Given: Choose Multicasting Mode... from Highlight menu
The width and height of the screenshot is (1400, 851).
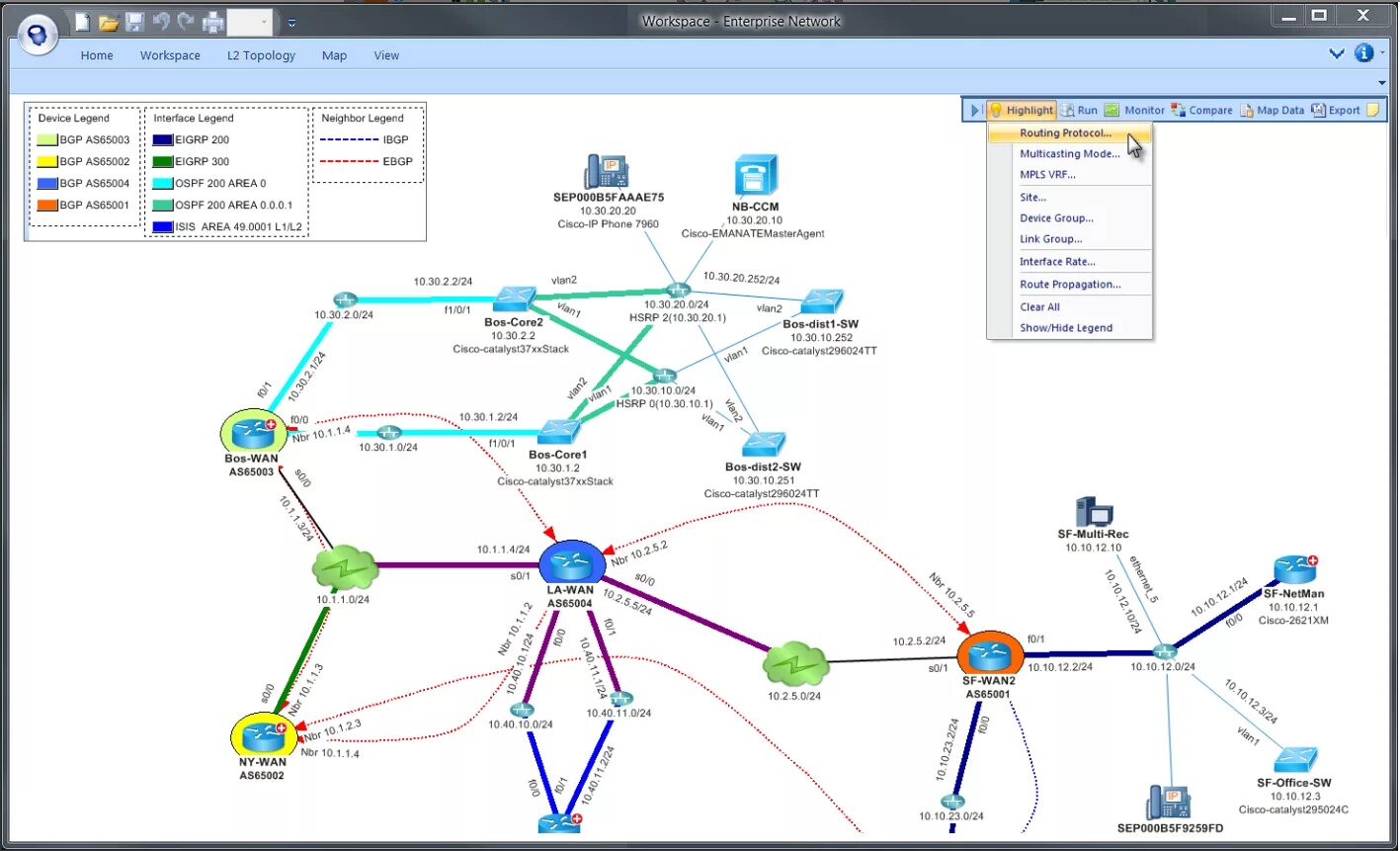Looking at the screenshot, I should pyautogui.click(x=1070, y=153).
